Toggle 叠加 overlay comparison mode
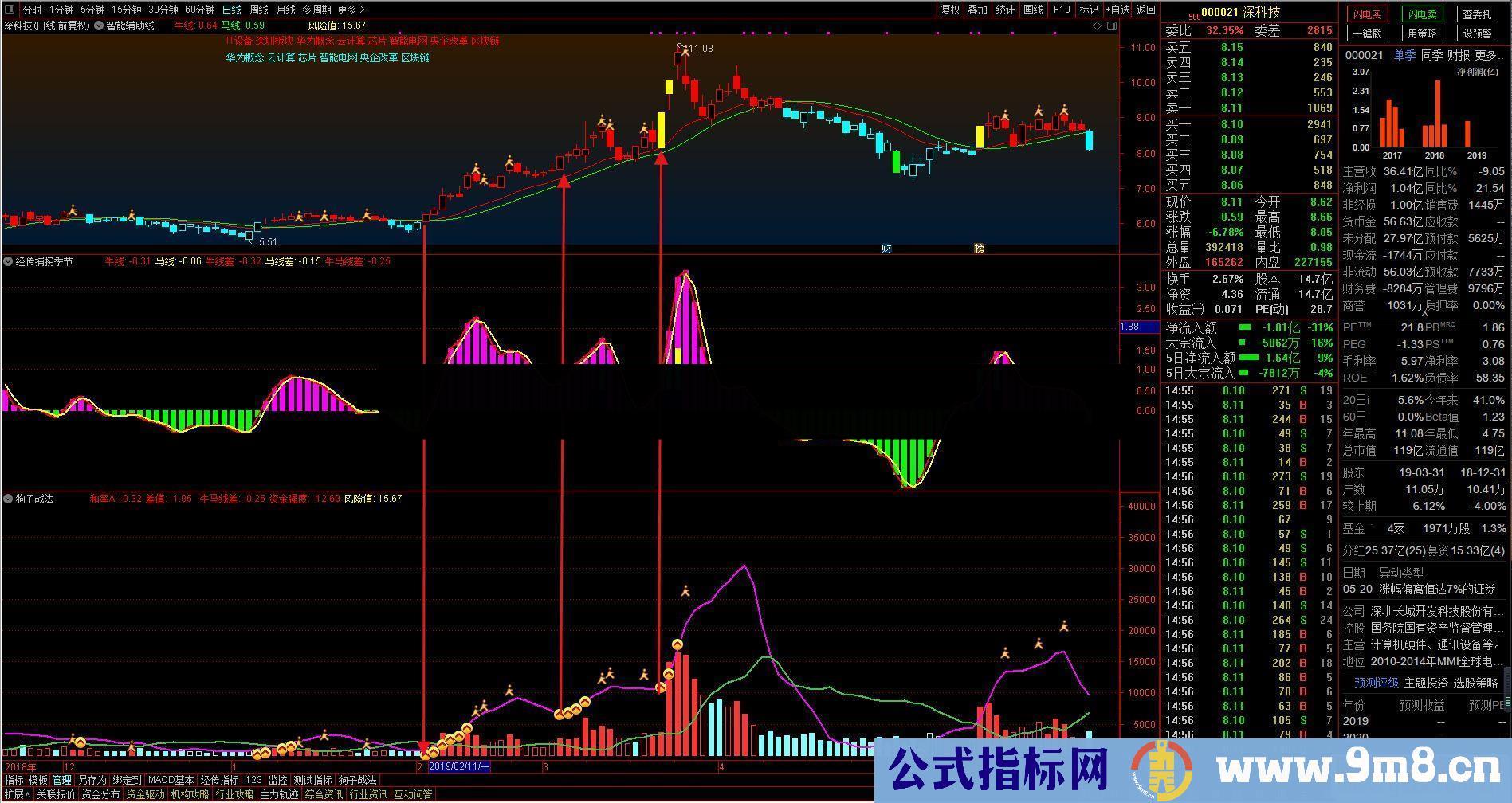The image size is (1512, 803). point(977,10)
